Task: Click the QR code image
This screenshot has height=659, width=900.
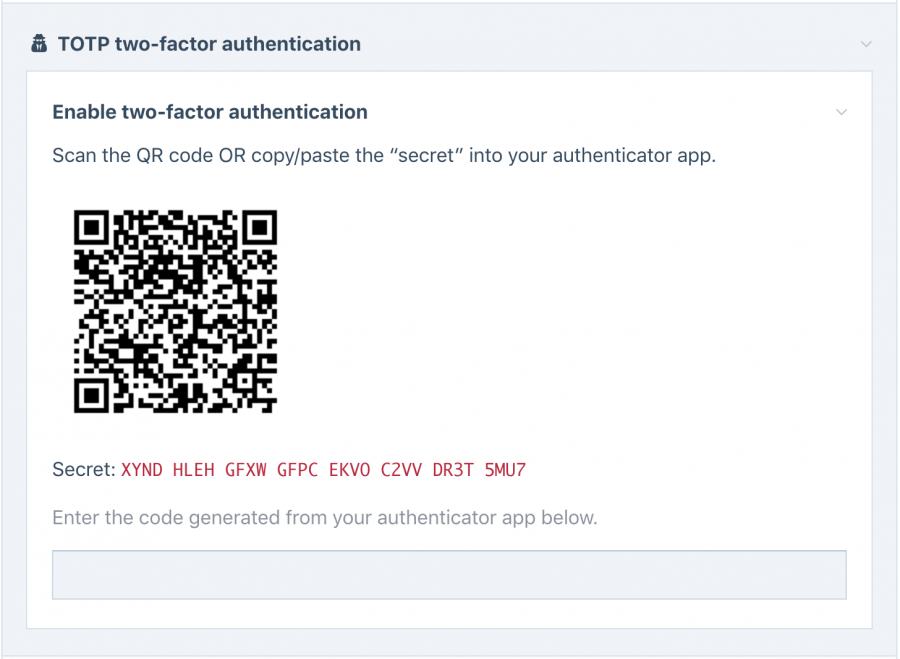Action: 176,311
